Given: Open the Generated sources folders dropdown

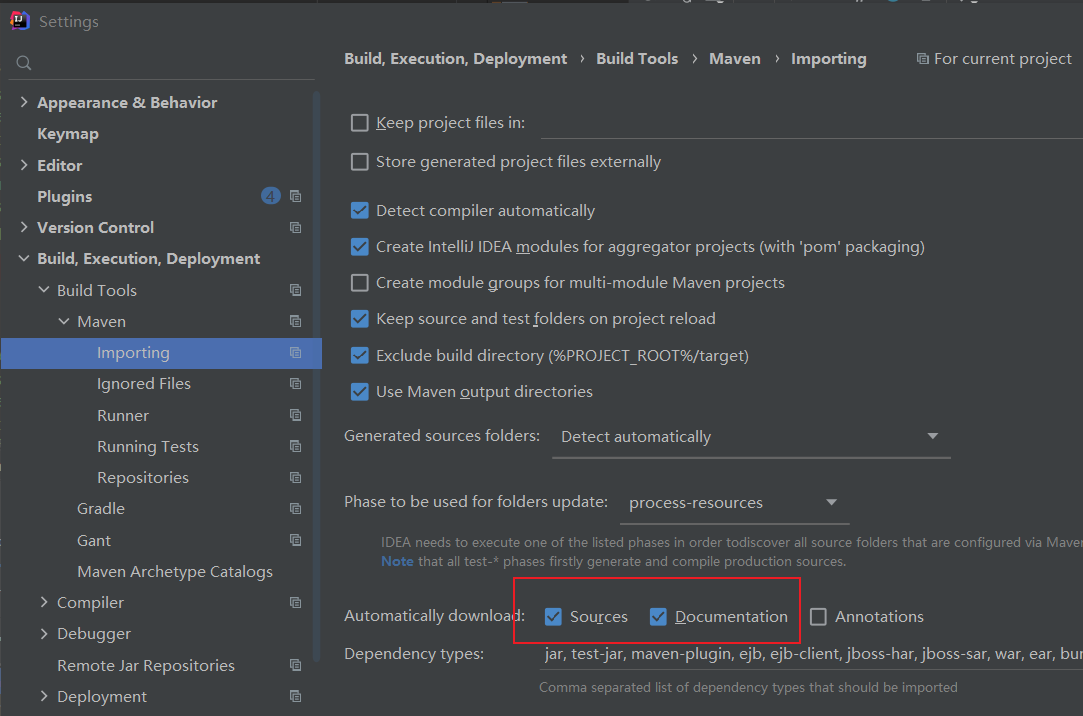Looking at the screenshot, I should coord(750,437).
